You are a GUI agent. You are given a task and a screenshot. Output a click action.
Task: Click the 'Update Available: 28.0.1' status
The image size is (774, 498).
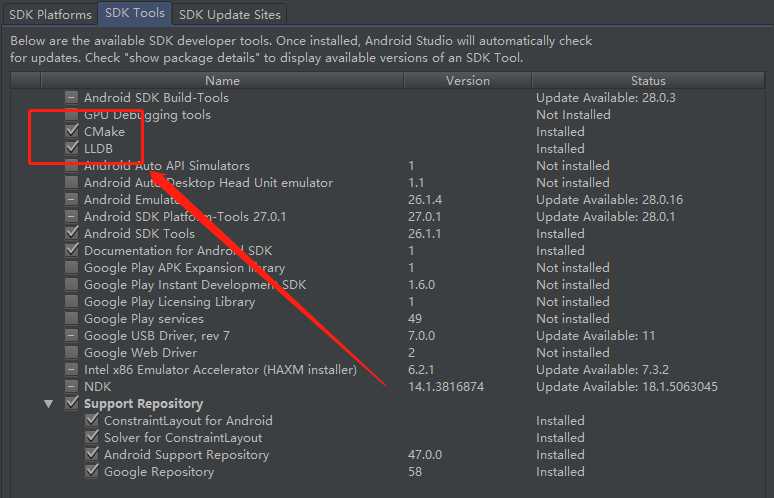click(606, 217)
